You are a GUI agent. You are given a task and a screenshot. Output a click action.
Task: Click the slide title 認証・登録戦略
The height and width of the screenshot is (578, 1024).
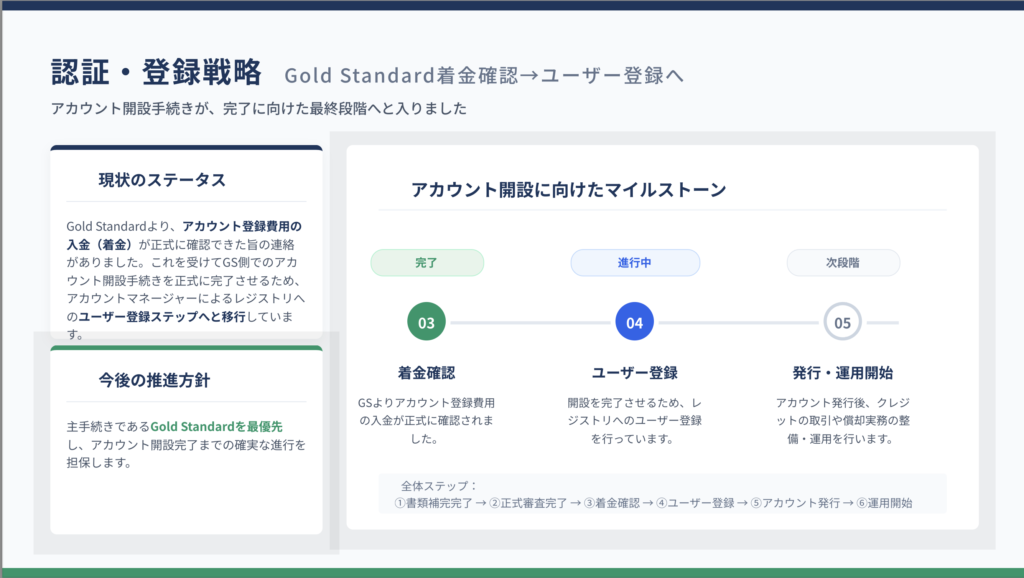[156, 72]
